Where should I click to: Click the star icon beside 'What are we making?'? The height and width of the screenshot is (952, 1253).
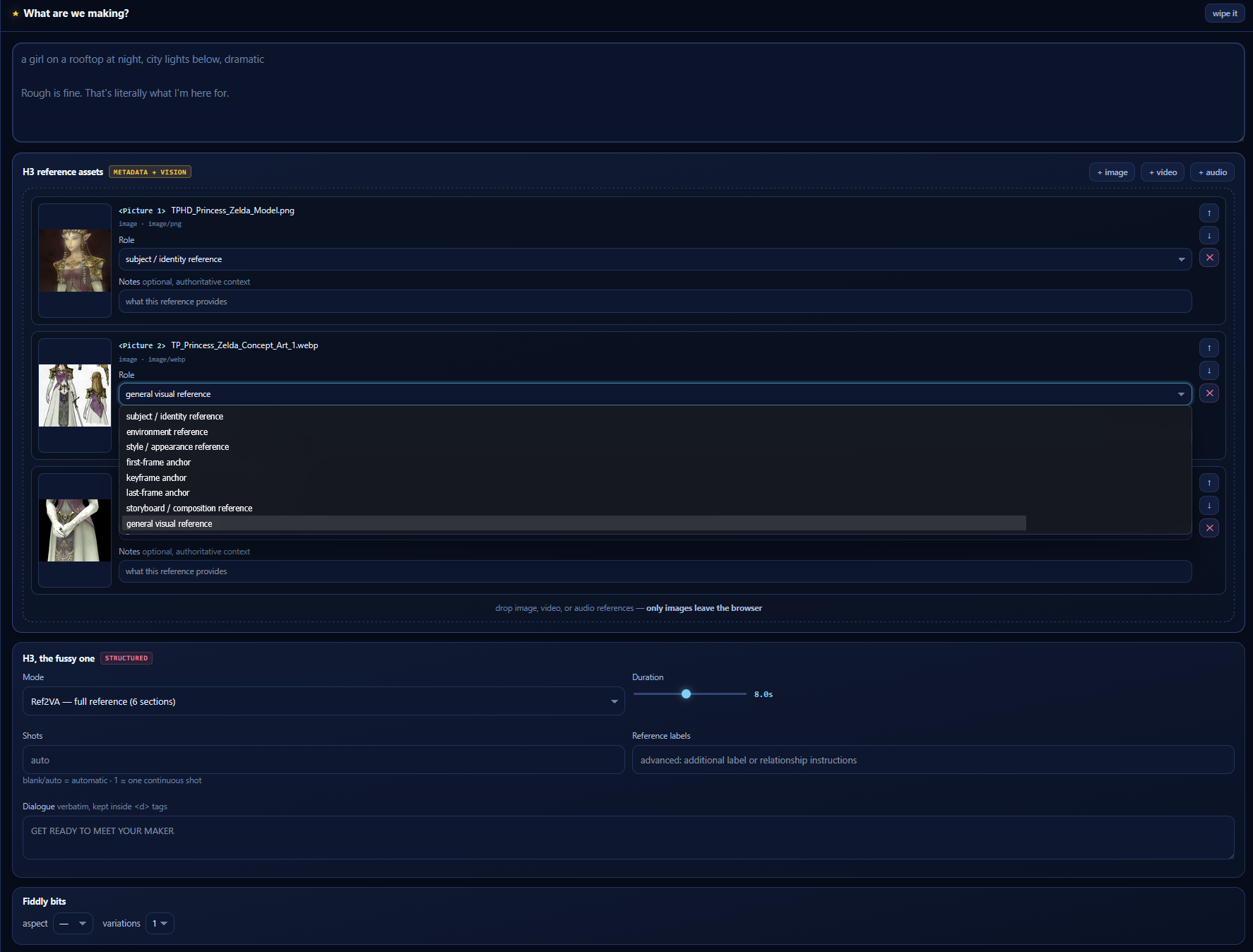click(16, 13)
